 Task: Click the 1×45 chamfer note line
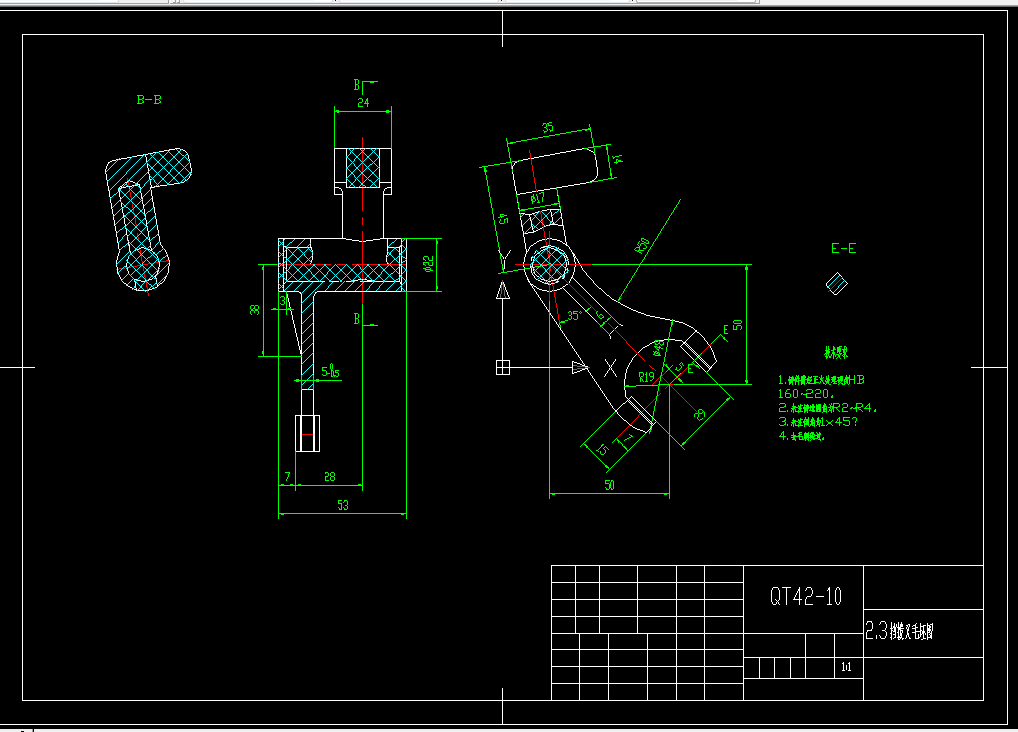pyautogui.click(x=818, y=422)
